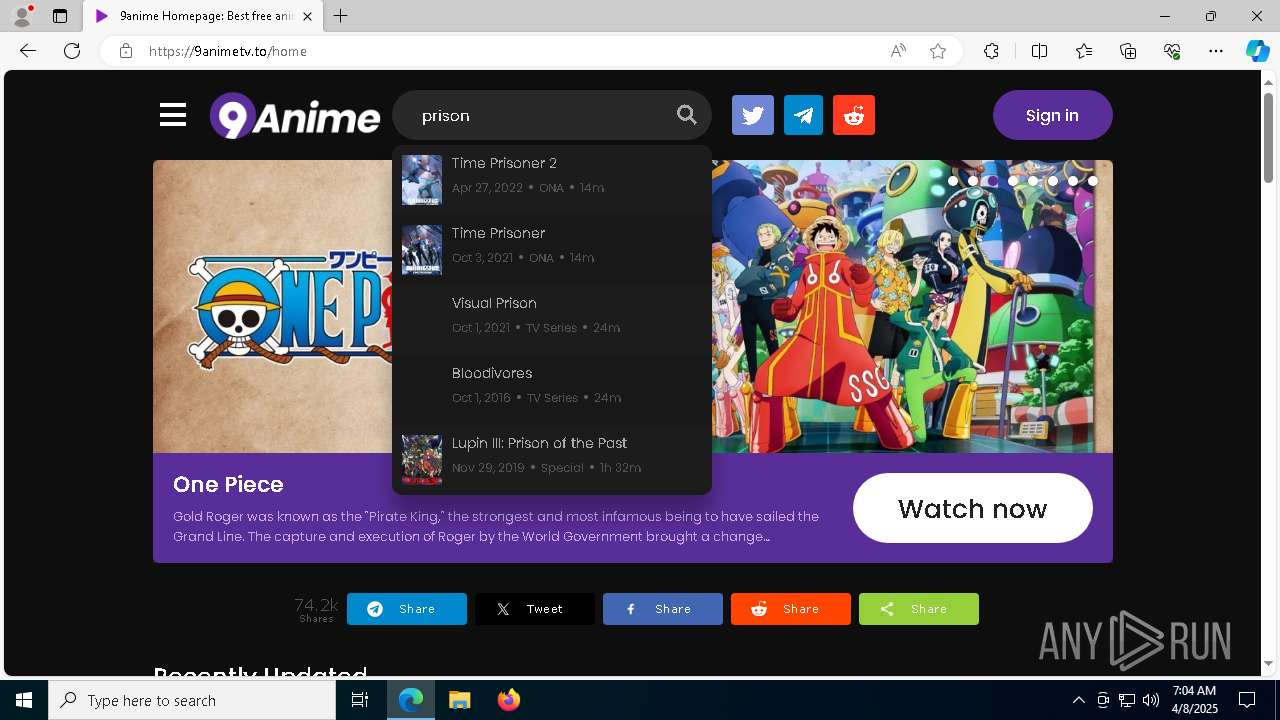Open the taskbar clock and date

1194,700
